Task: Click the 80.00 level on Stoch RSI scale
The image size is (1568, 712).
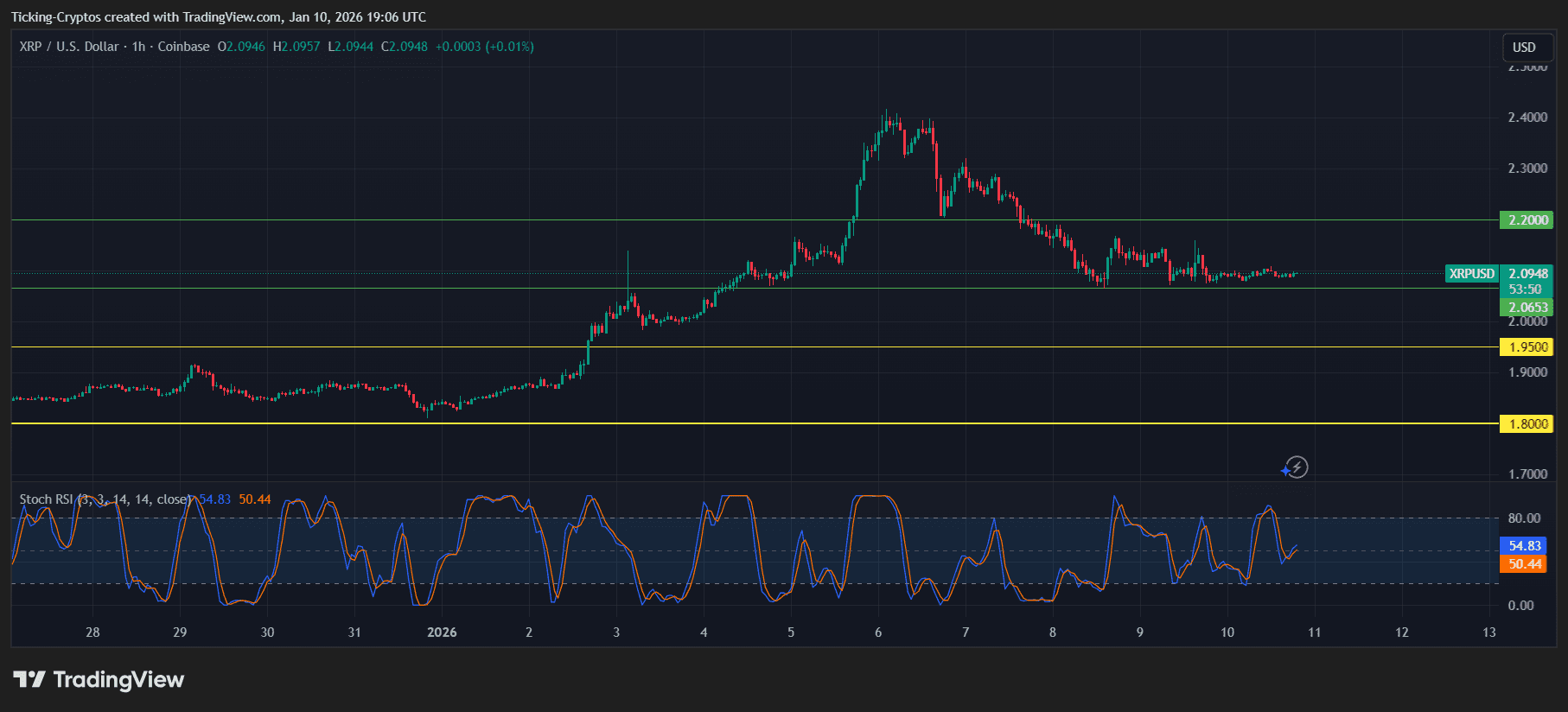Action: (x=1524, y=518)
